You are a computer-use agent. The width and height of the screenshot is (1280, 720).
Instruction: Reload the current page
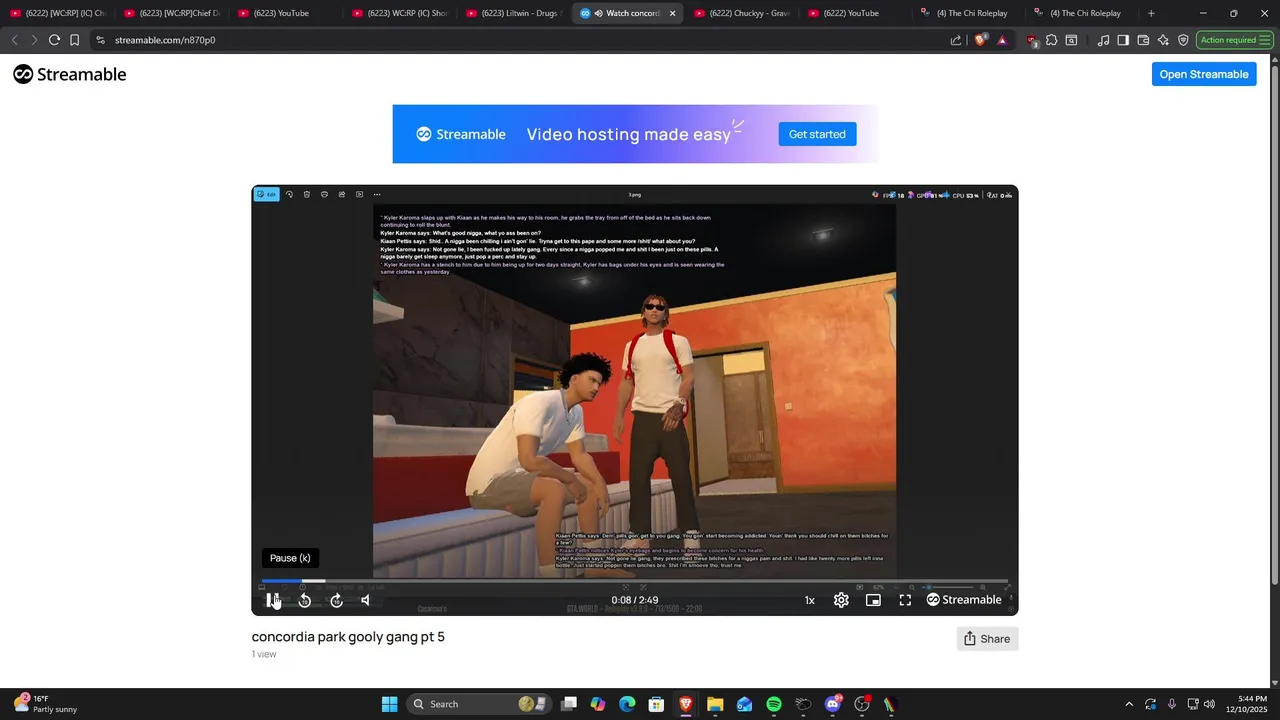[54, 40]
